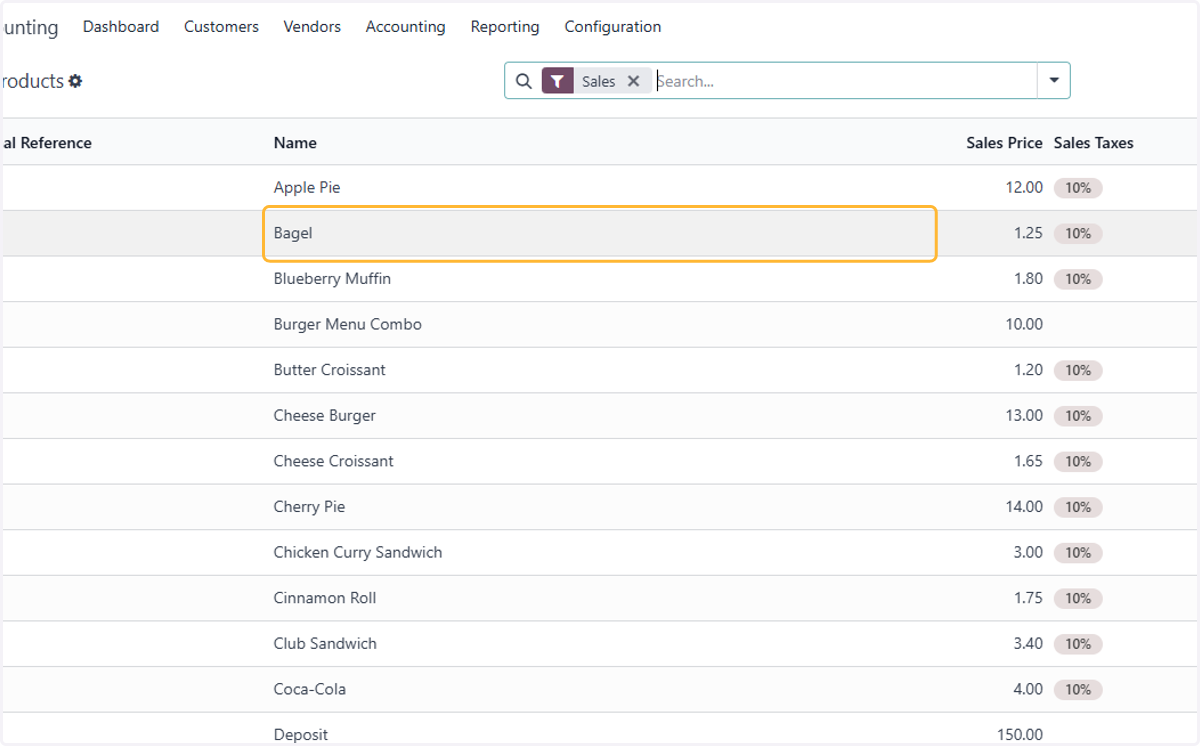Click the 12.00 price of Apple Pie

tap(1024, 188)
